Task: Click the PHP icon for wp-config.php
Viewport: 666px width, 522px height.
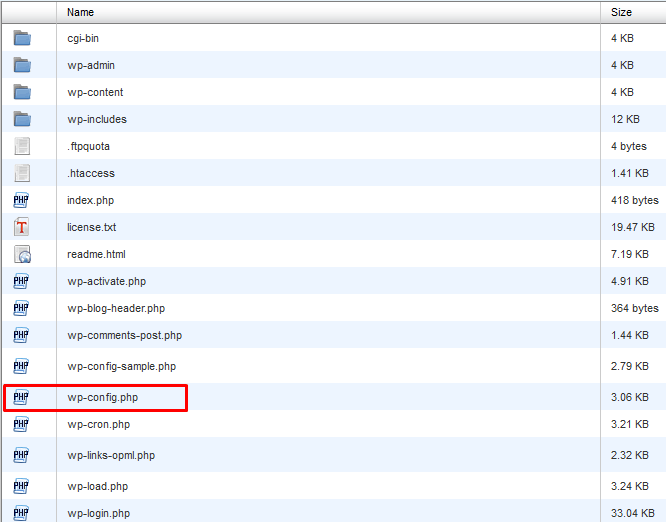Action: (21, 397)
